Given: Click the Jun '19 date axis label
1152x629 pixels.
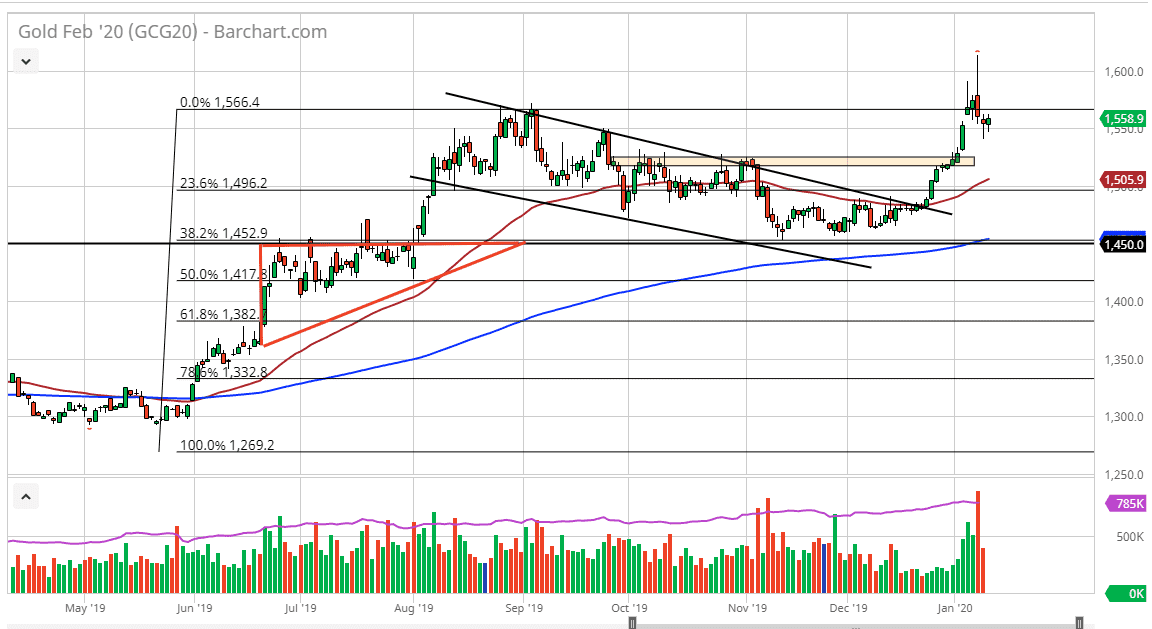Looking at the screenshot, I should tap(195, 608).
